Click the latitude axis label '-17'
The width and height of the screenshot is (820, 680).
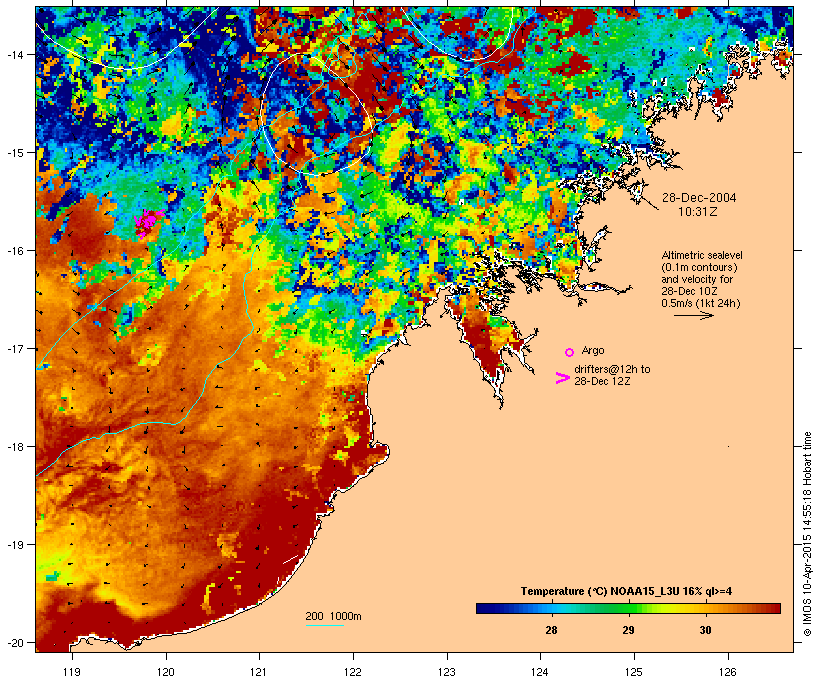click(14, 348)
